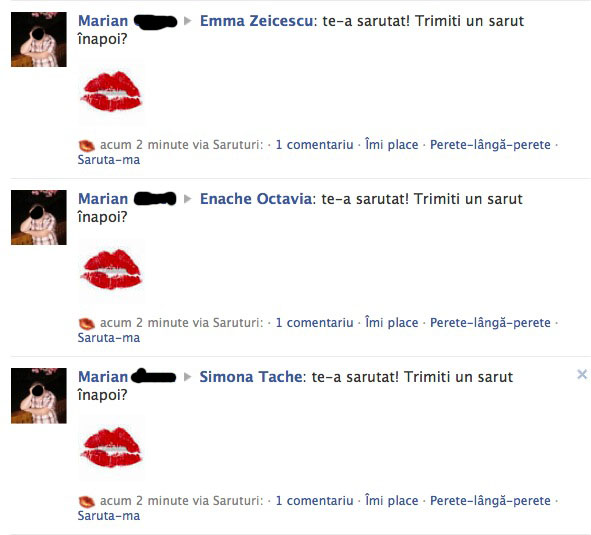Click Saruta-ma under the first post

pos(109,160)
